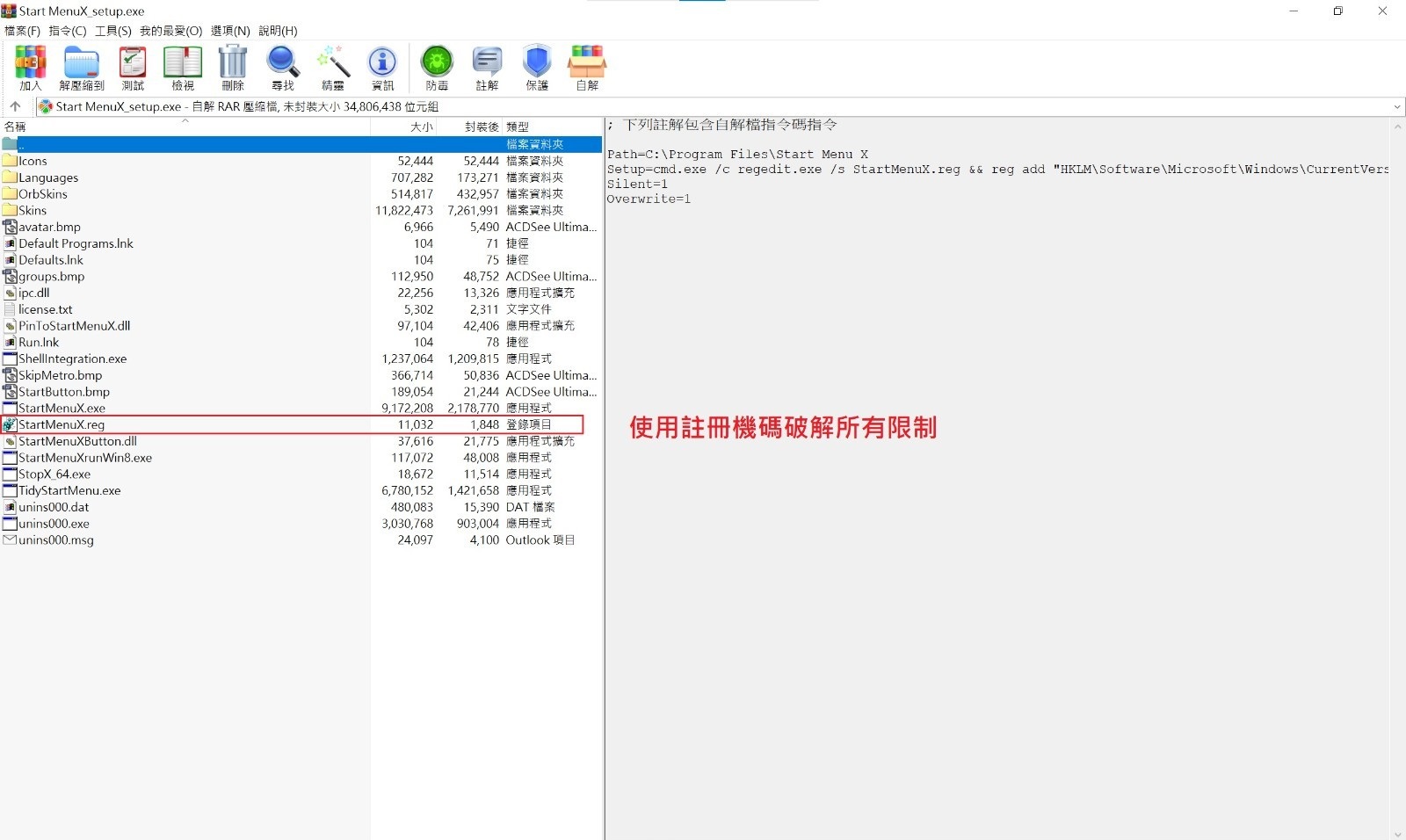Image resolution: width=1406 pixels, height=840 pixels.
Task: Select StartMenuXrunWin8.exe file
Action: coord(301,458)
